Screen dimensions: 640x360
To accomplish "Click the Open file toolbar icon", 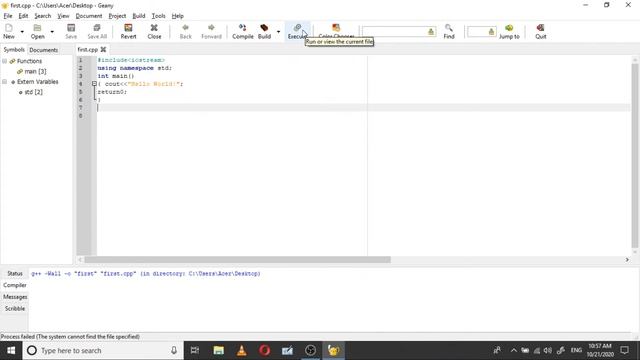I will point(38,31).
